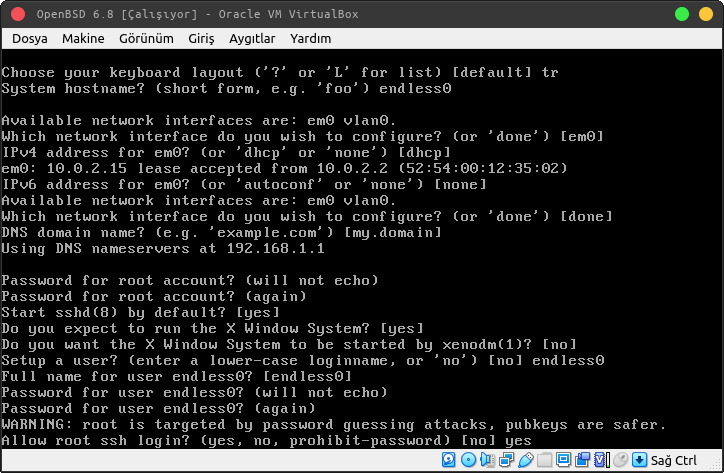Click the 'Full name for user endless0?' line
Viewport: 724px width, 473px height.
[x=177, y=376]
